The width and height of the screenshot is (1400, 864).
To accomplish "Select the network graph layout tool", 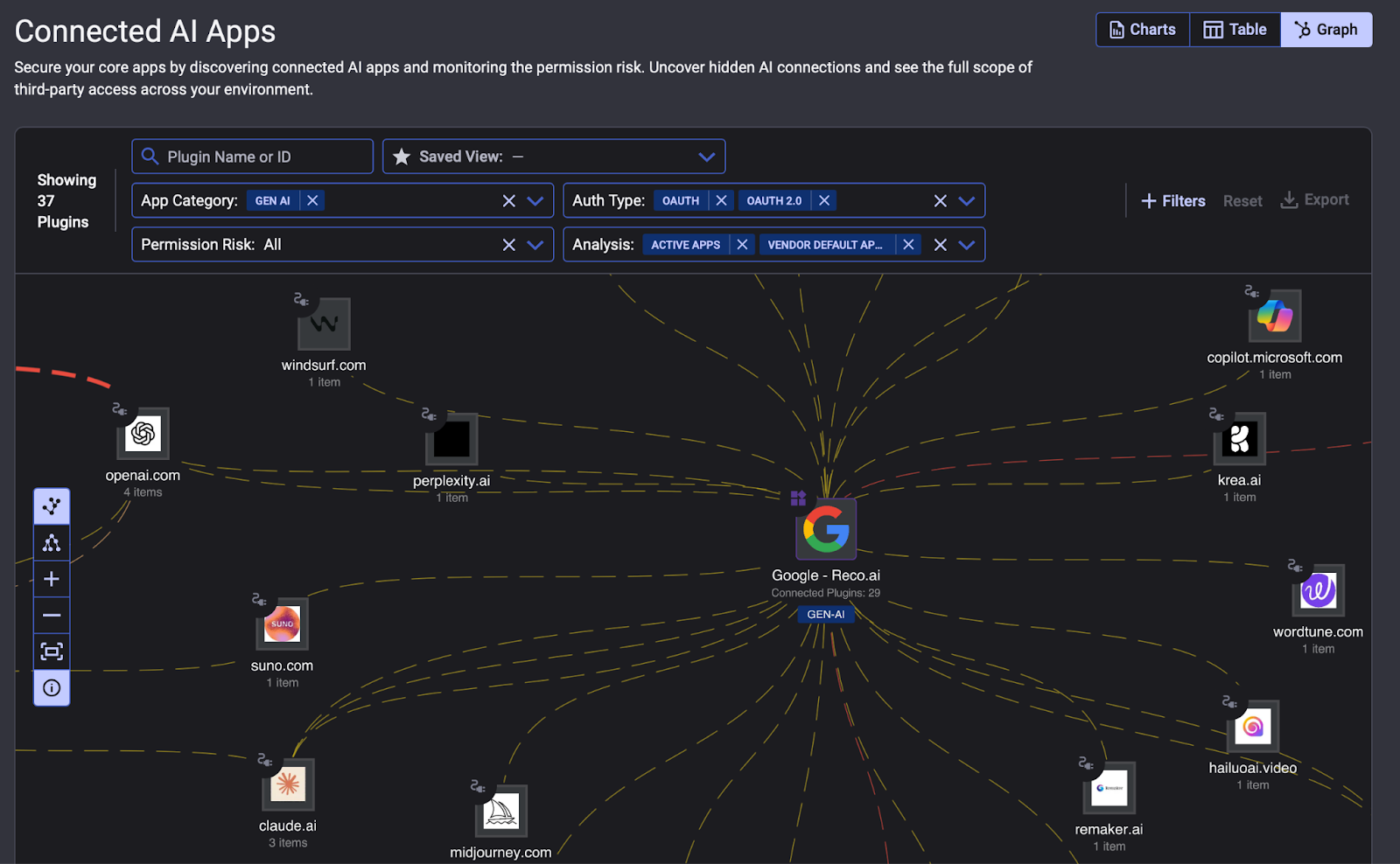I will [x=52, y=506].
